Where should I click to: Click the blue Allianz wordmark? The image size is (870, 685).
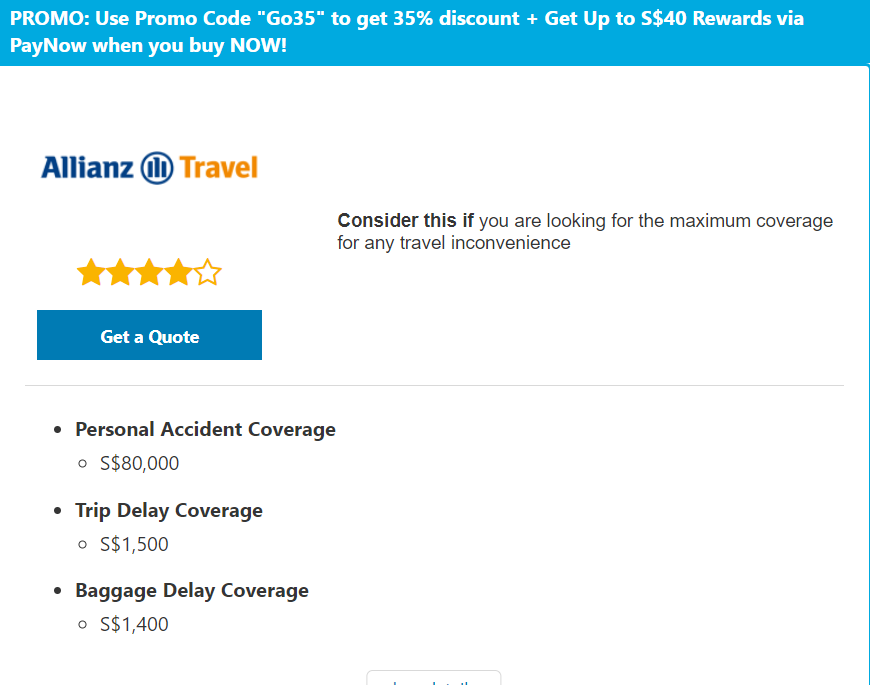point(87,167)
